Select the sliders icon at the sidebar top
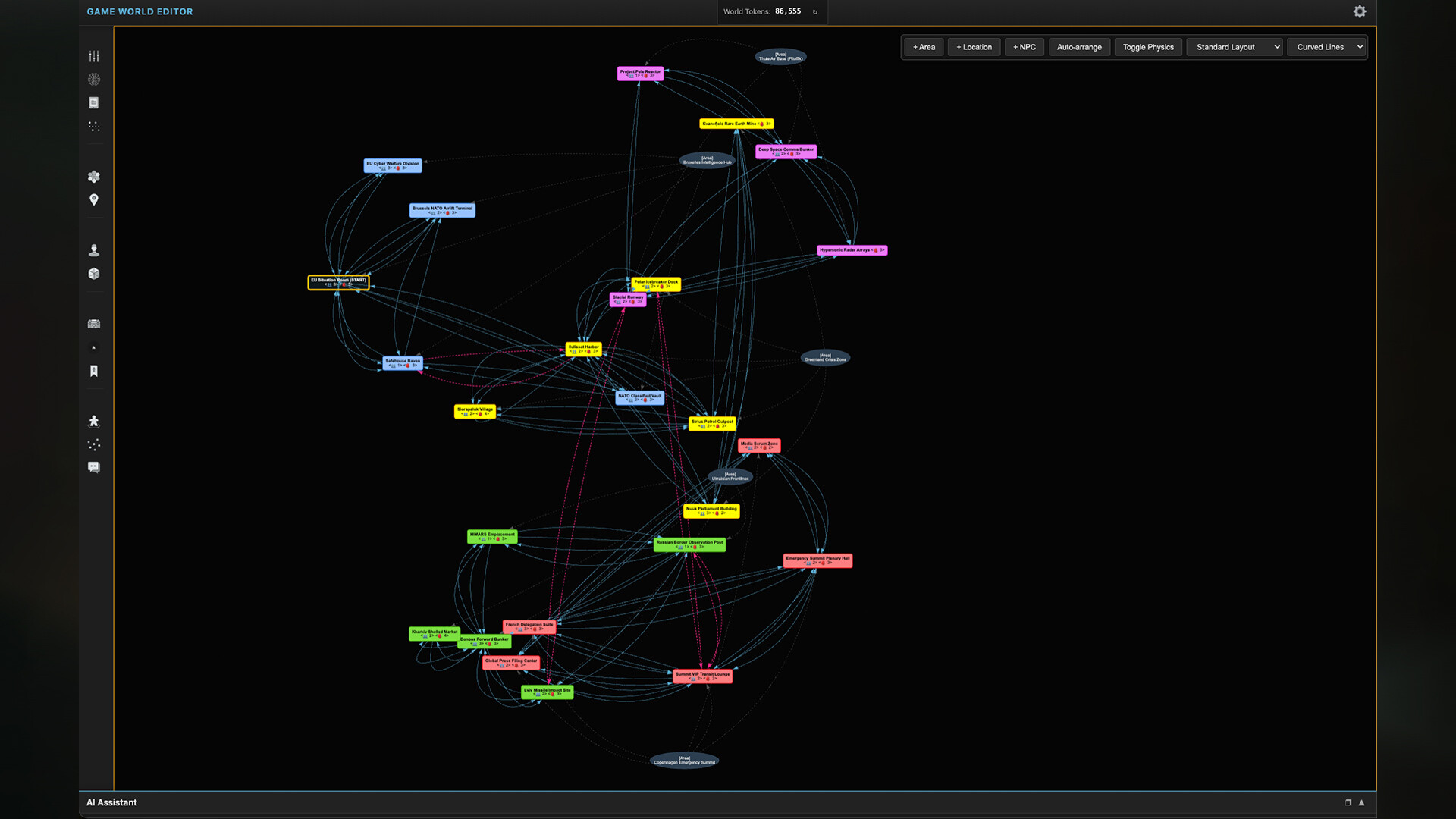 (x=93, y=55)
